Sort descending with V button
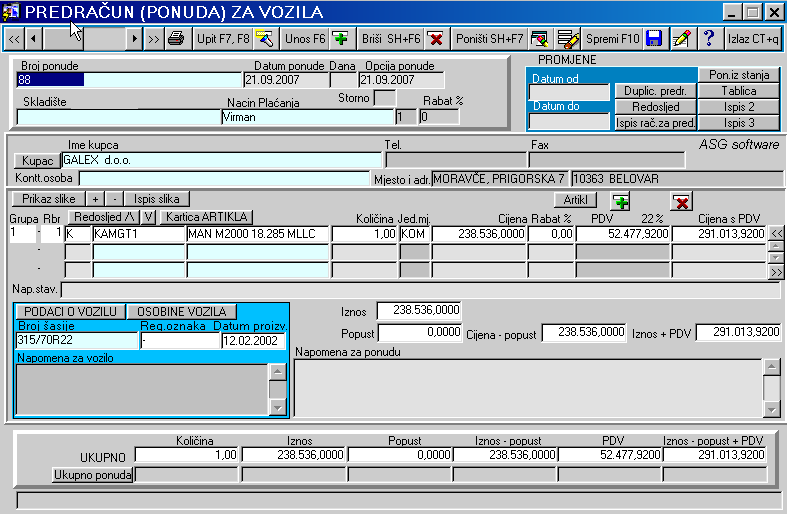The height and width of the screenshot is (514, 787). click(x=148, y=217)
